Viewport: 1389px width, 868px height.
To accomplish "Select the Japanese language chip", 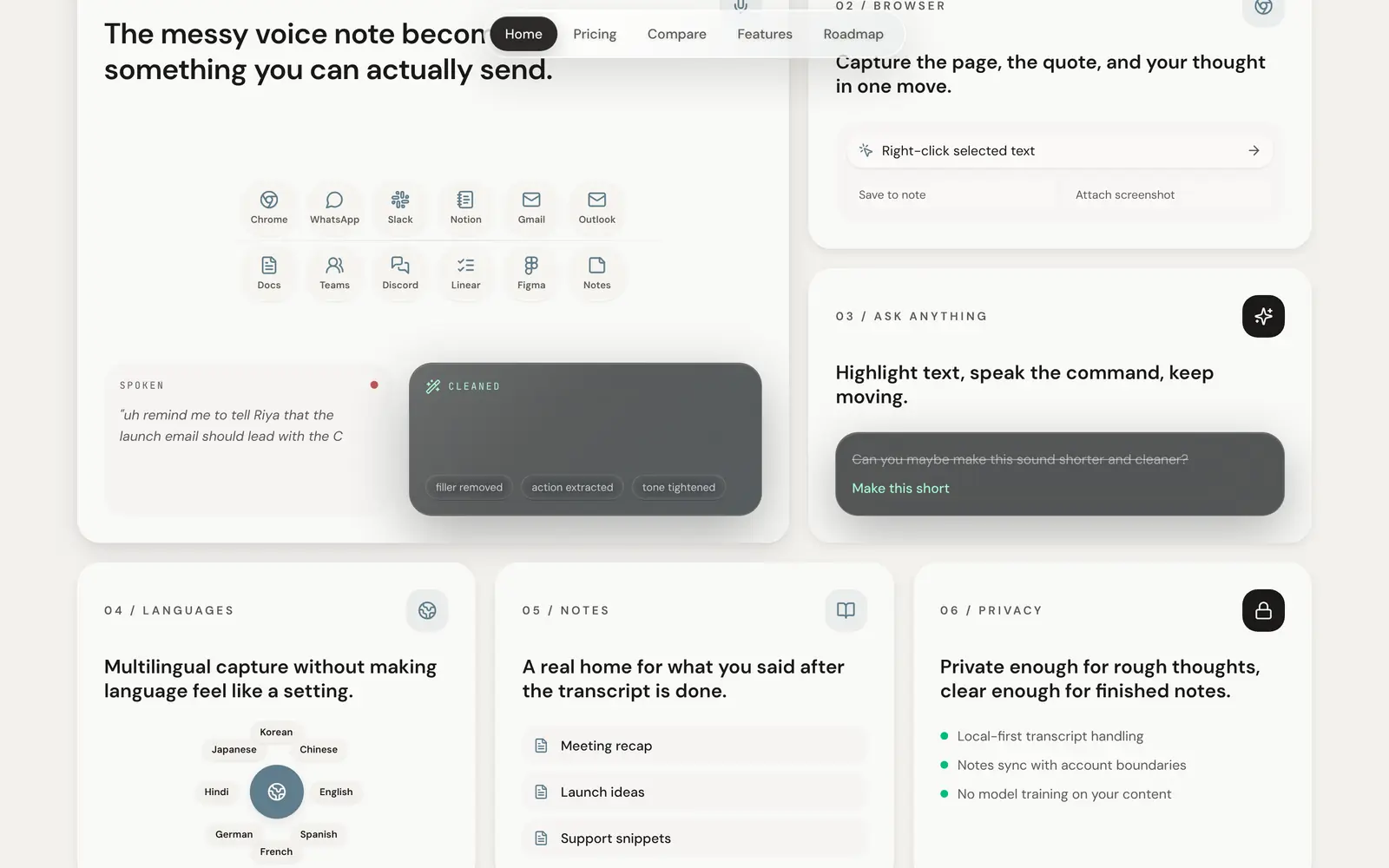I will click(x=234, y=749).
